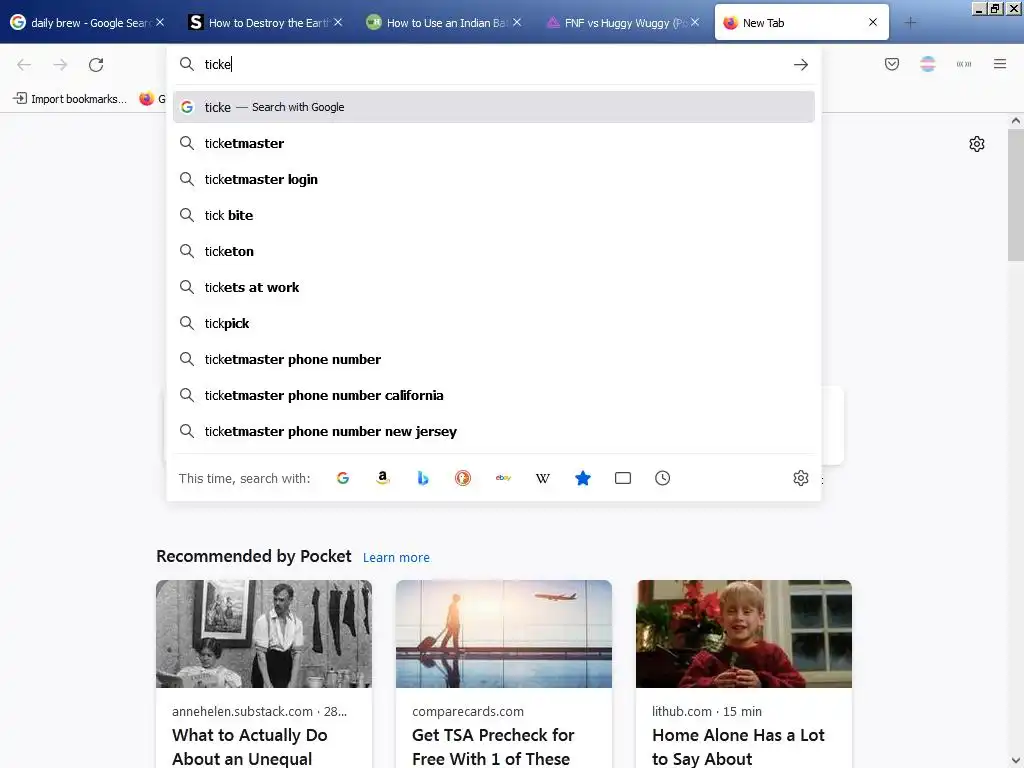
Task: Open 'Import bookmarks...' bookmark toolbar item
Action: [x=70, y=99]
